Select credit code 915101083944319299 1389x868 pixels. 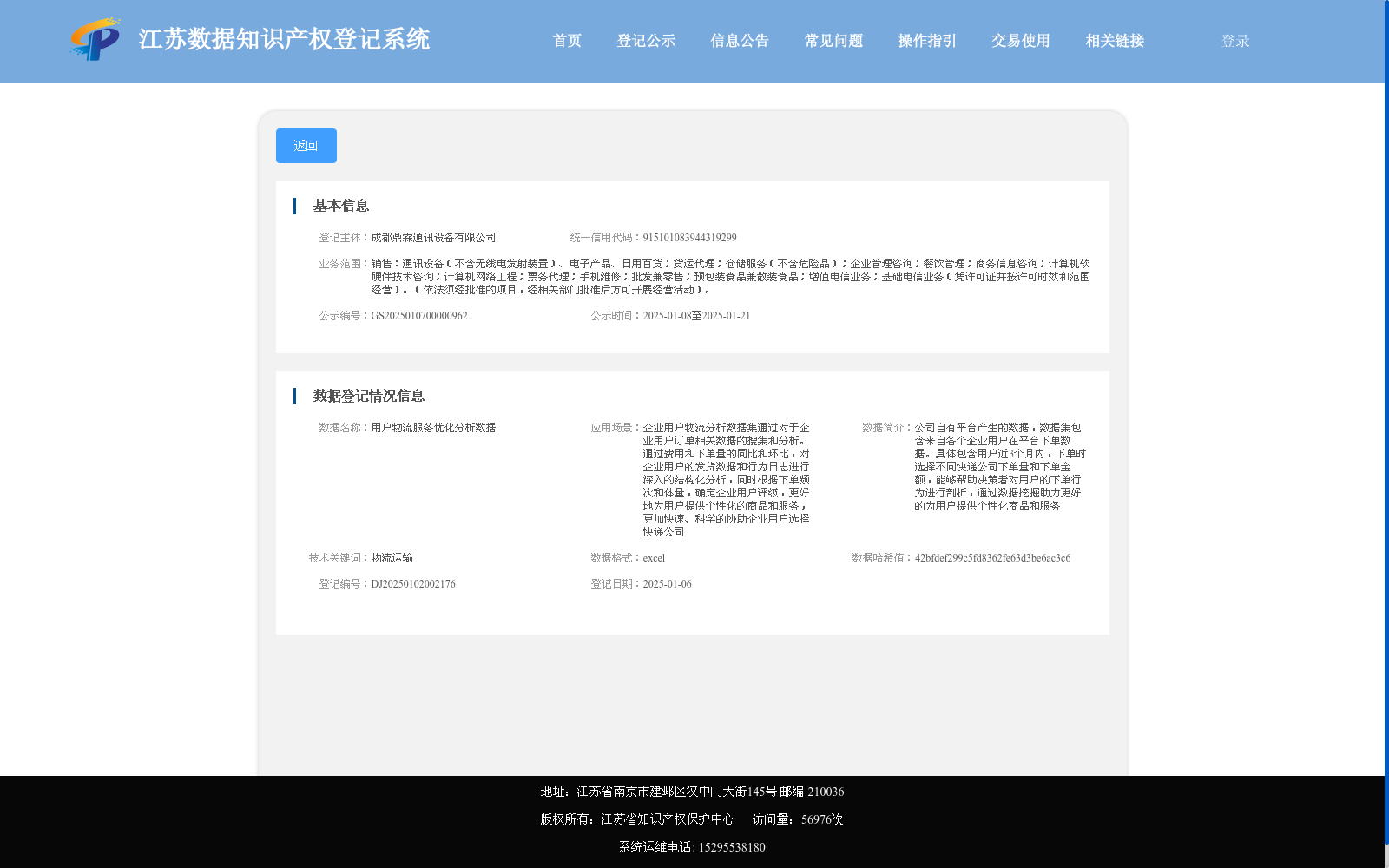pos(689,238)
